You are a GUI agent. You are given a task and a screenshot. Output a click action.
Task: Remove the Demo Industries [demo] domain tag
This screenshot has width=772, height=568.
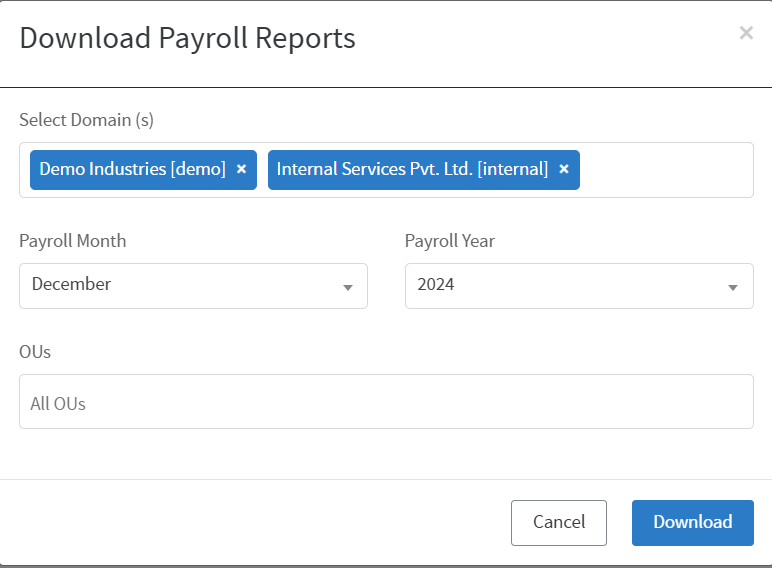(241, 170)
